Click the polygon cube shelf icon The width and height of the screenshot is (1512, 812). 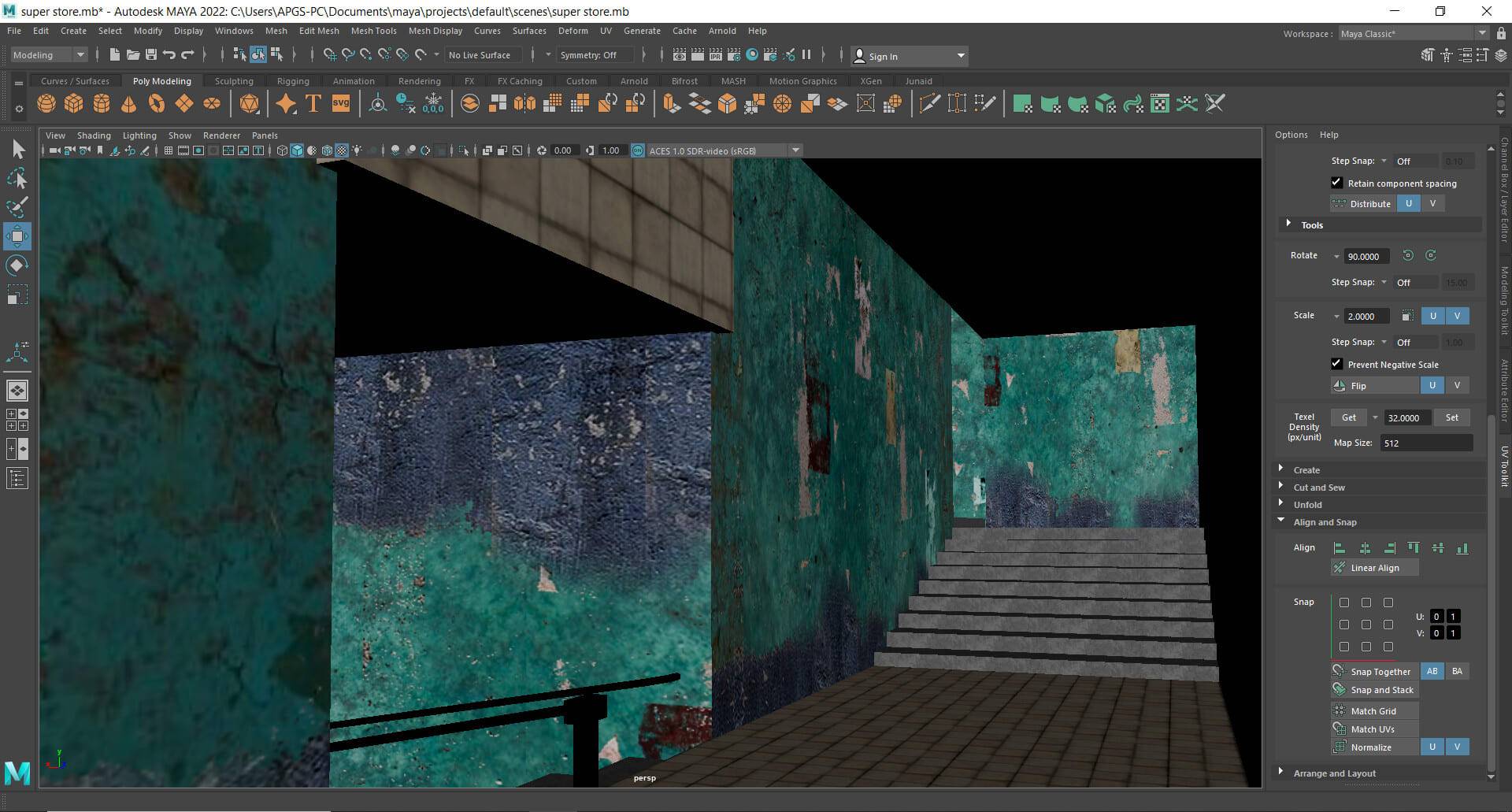pyautogui.click(x=73, y=104)
